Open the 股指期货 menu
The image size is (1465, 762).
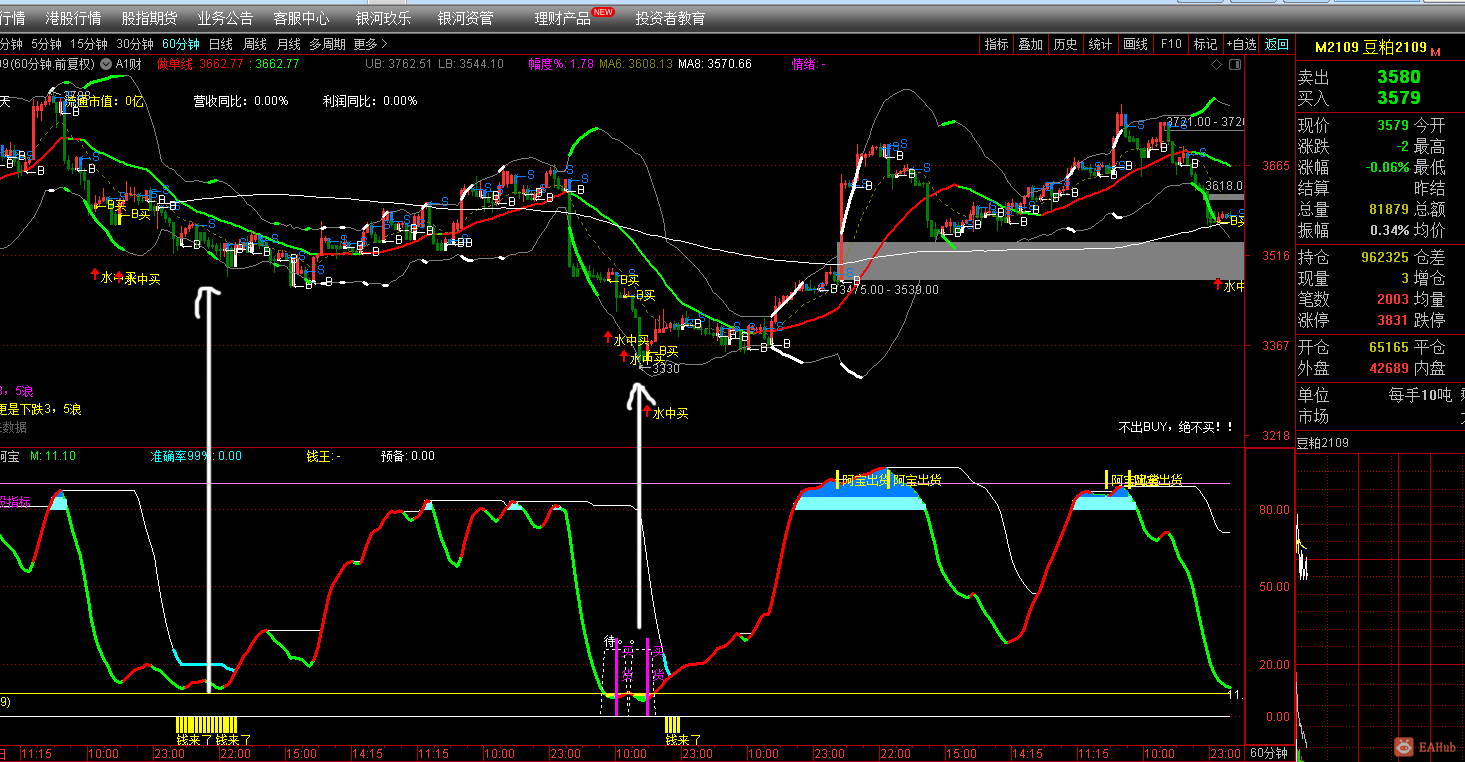(x=149, y=18)
